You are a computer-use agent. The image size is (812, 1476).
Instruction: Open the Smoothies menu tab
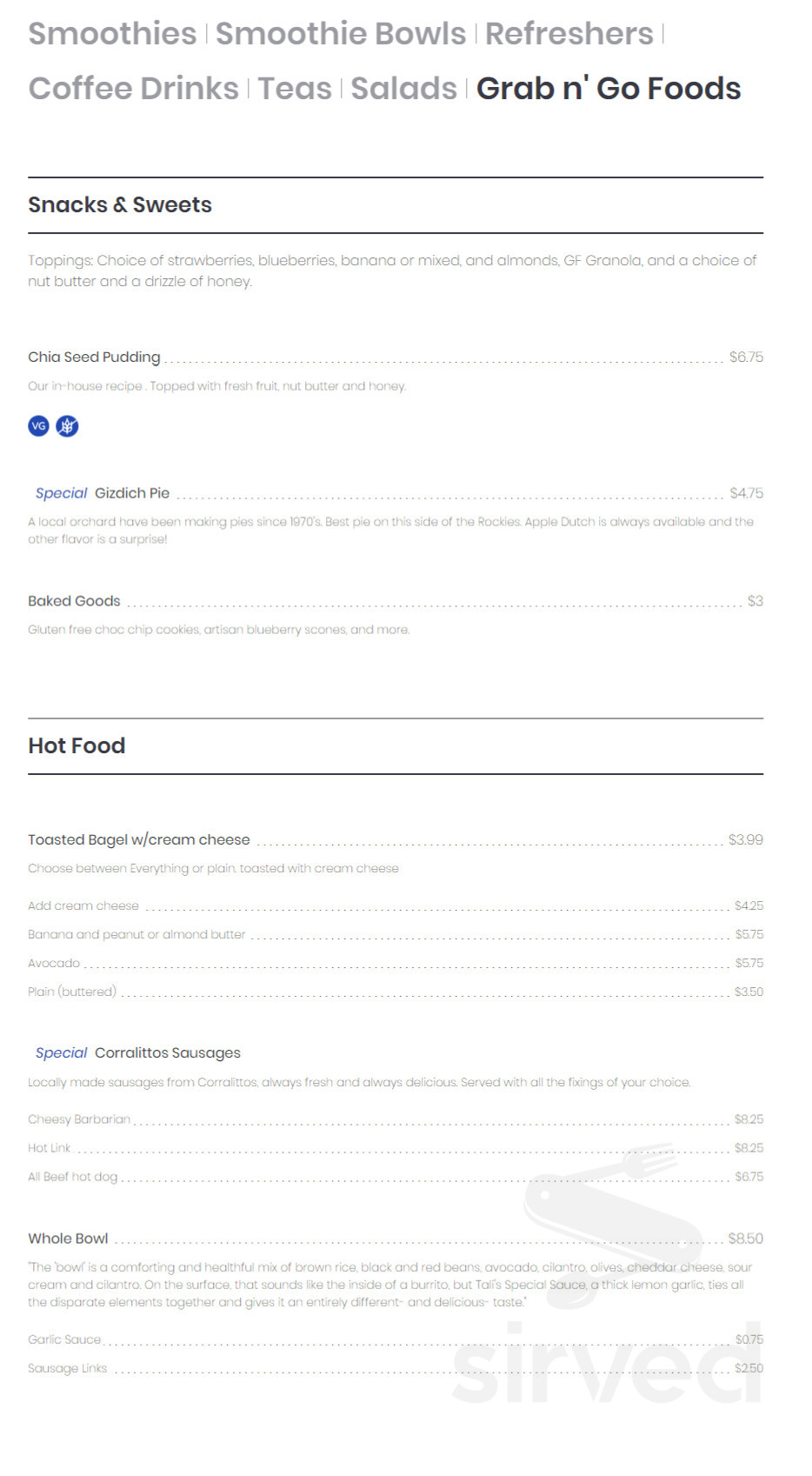point(112,34)
